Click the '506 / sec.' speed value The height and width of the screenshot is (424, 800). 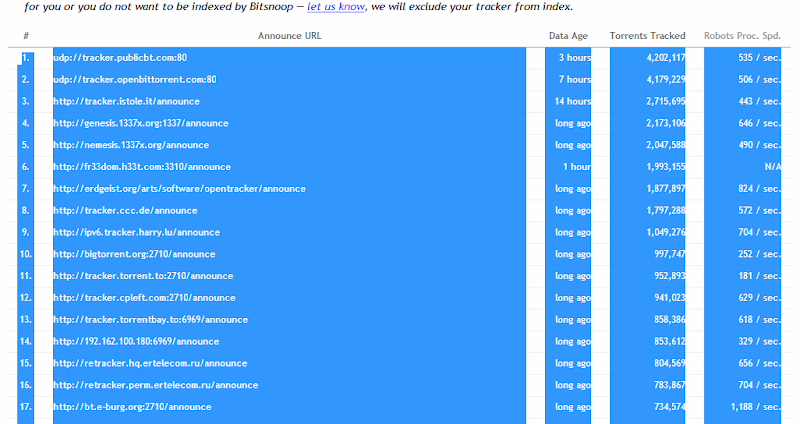coord(759,80)
